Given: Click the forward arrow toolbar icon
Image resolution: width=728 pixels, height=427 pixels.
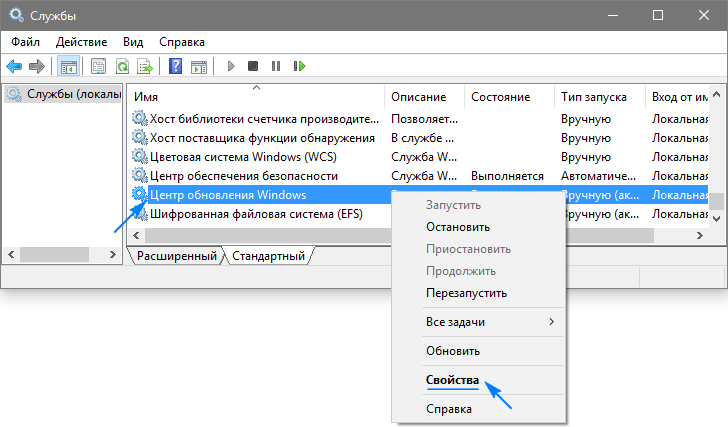Looking at the screenshot, I should pyautogui.click(x=37, y=67).
